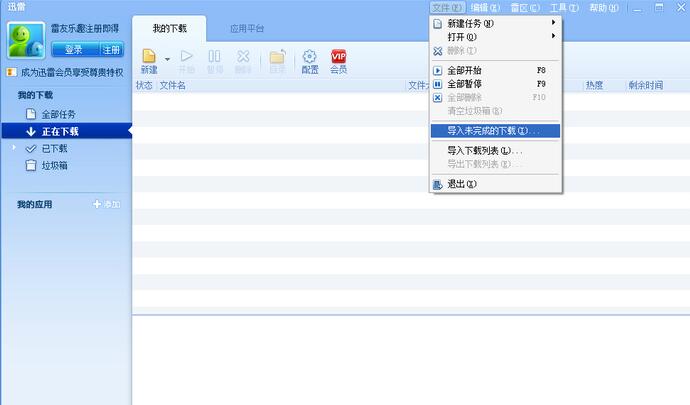Click the plus 添加 button under 我的应用
690x405 pixels.
(x=106, y=204)
